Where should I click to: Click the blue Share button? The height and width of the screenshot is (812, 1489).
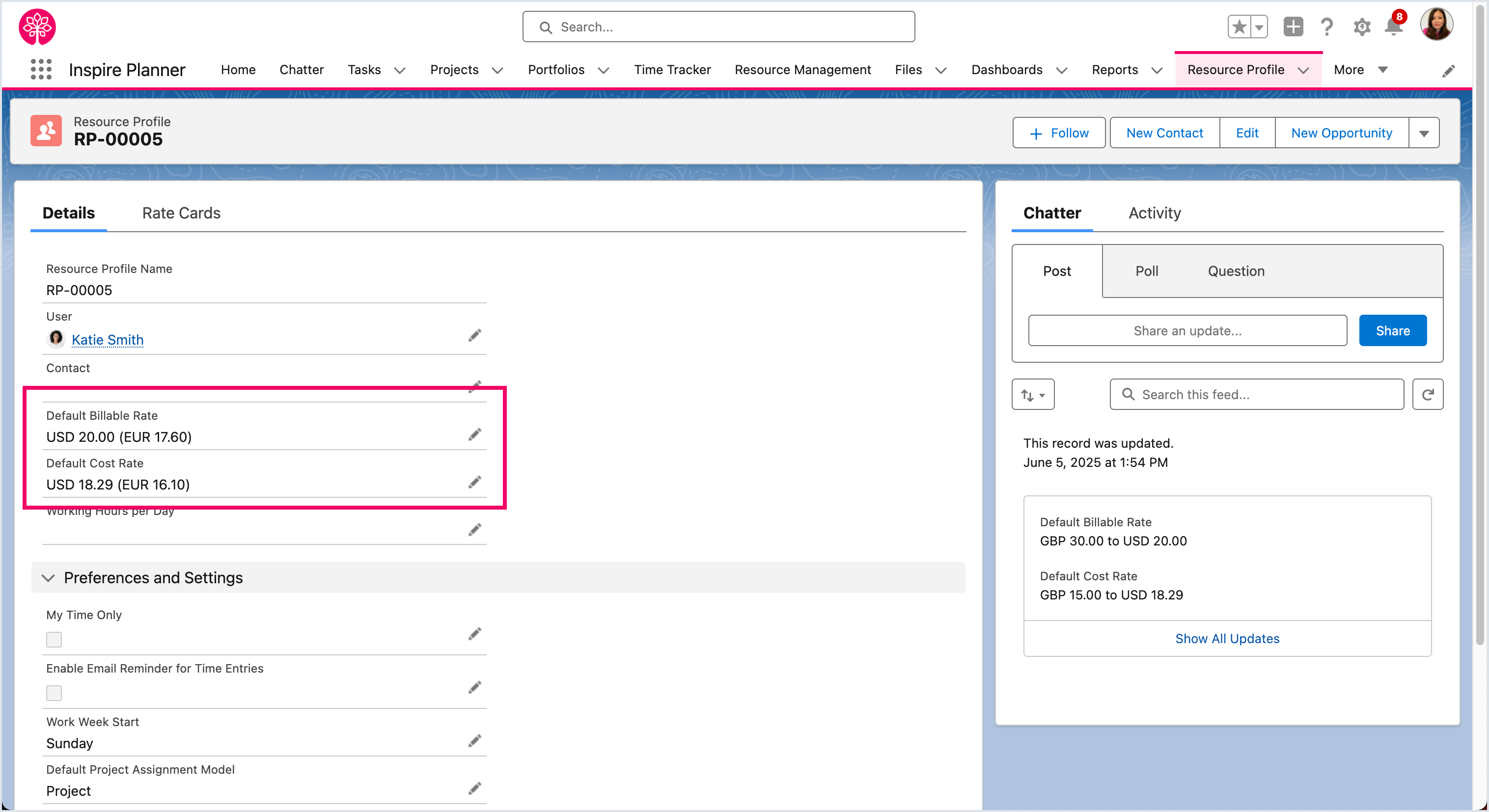[x=1392, y=330]
